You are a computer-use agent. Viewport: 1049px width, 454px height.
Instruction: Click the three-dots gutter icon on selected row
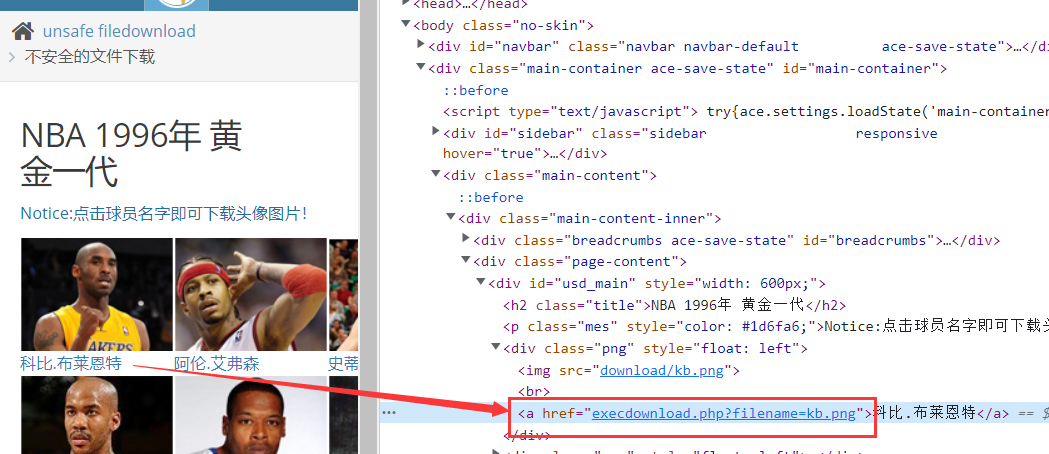coord(389,413)
